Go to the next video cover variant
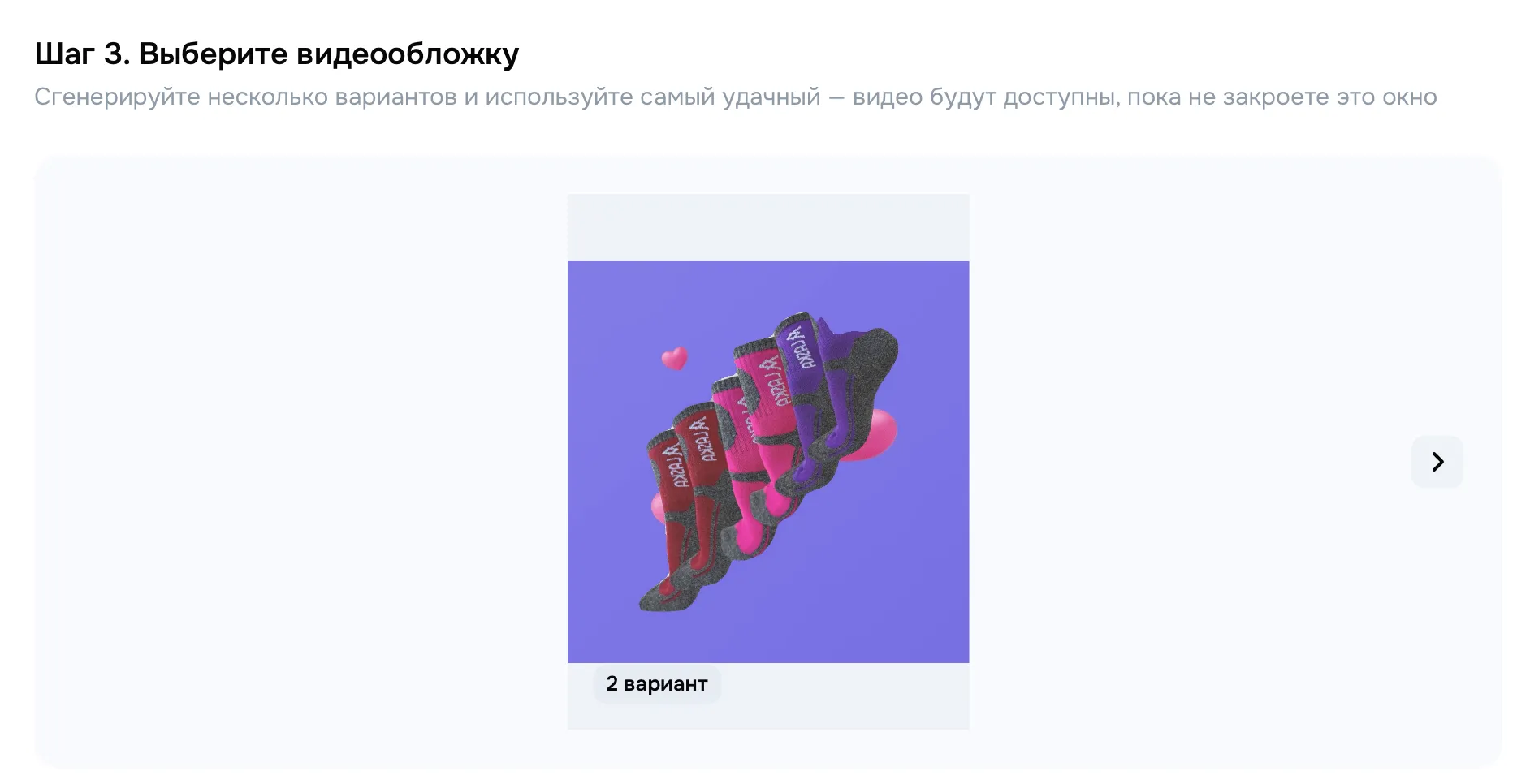 point(1437,462)
